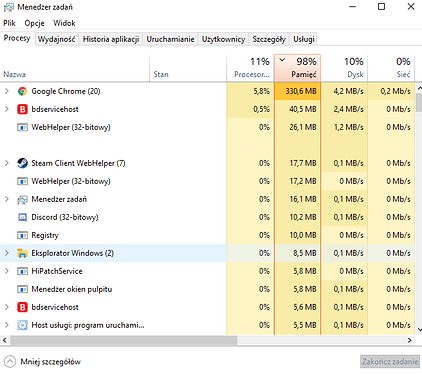Image resolution: width=422 pixels, height=374 pixels.
Task: Click the 2,4 MB/s disk cell
Action: (344, 109)
